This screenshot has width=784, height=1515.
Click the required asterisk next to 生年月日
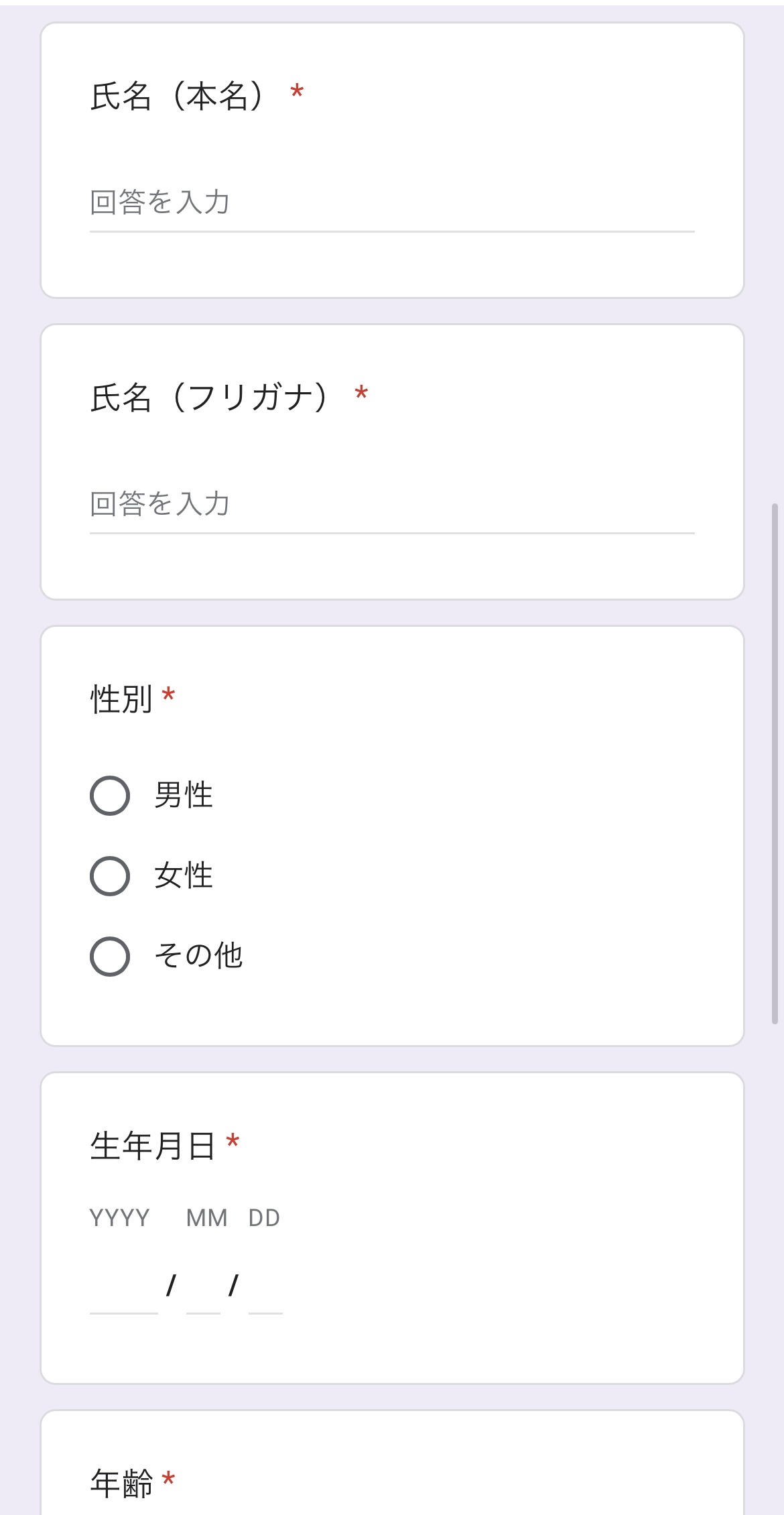[x=233, y=1142]
